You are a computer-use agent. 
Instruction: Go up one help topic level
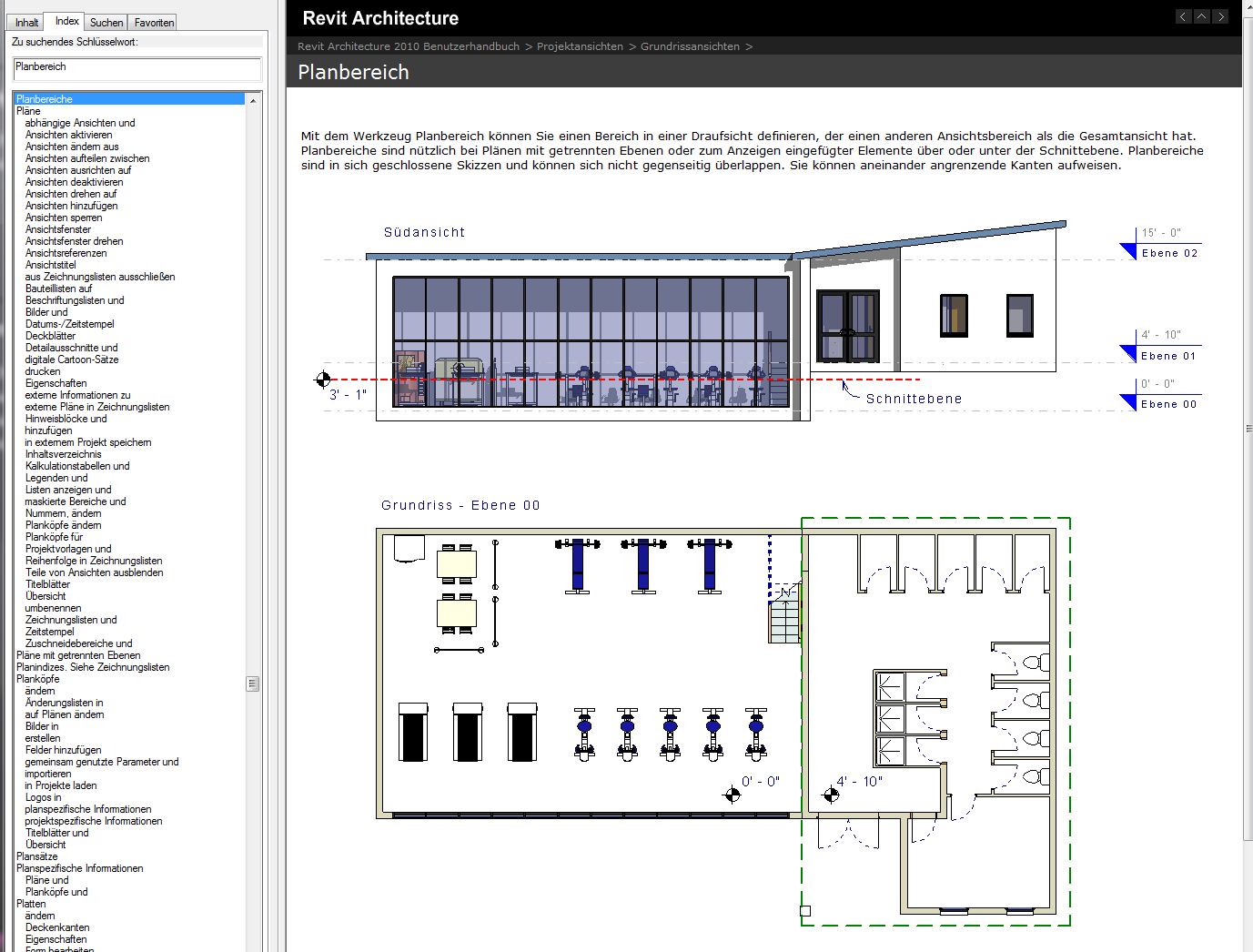[1202, 16]
